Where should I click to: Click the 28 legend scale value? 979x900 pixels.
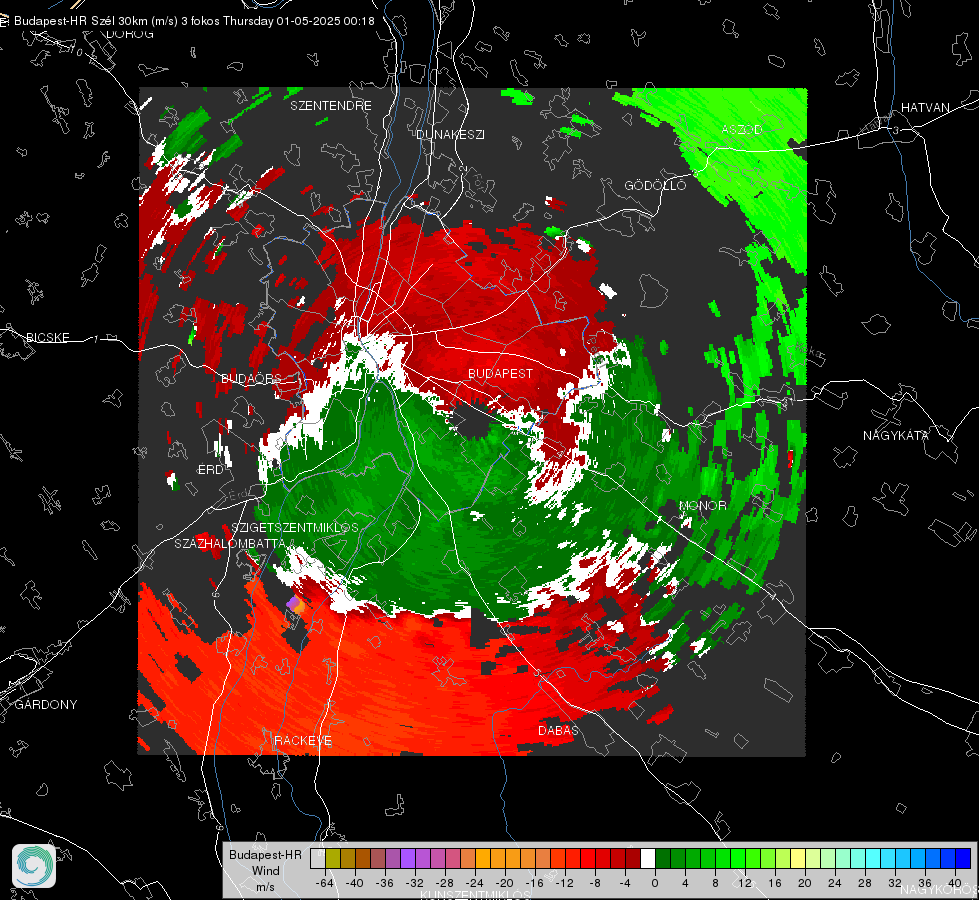(865, 883)
